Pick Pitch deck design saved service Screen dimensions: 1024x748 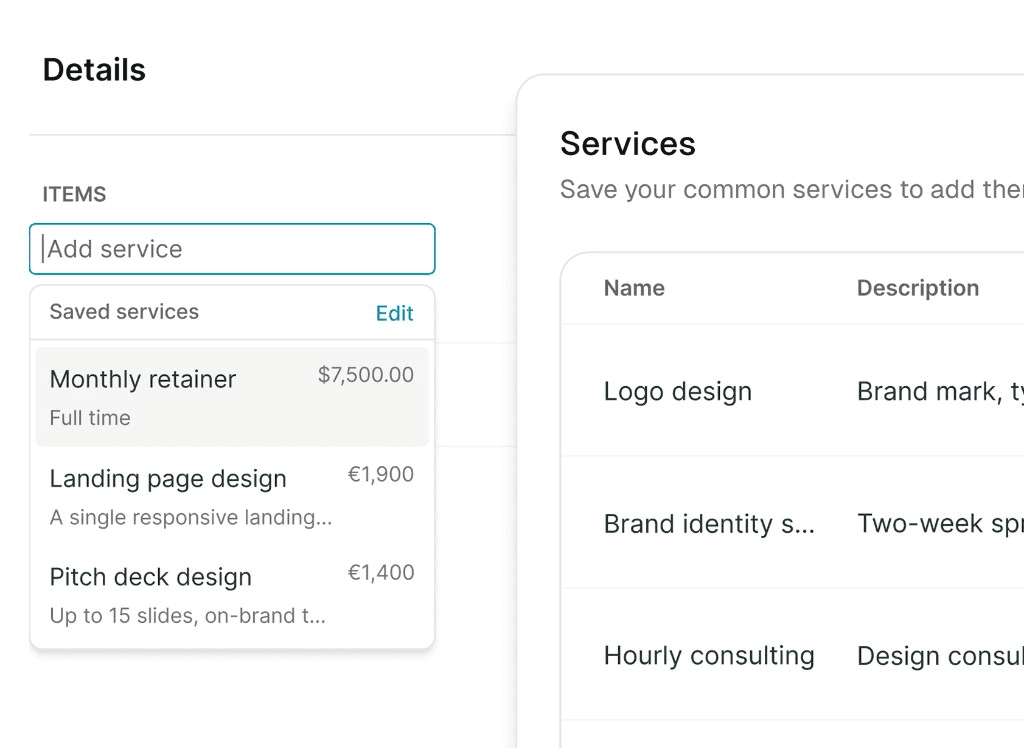232,595
